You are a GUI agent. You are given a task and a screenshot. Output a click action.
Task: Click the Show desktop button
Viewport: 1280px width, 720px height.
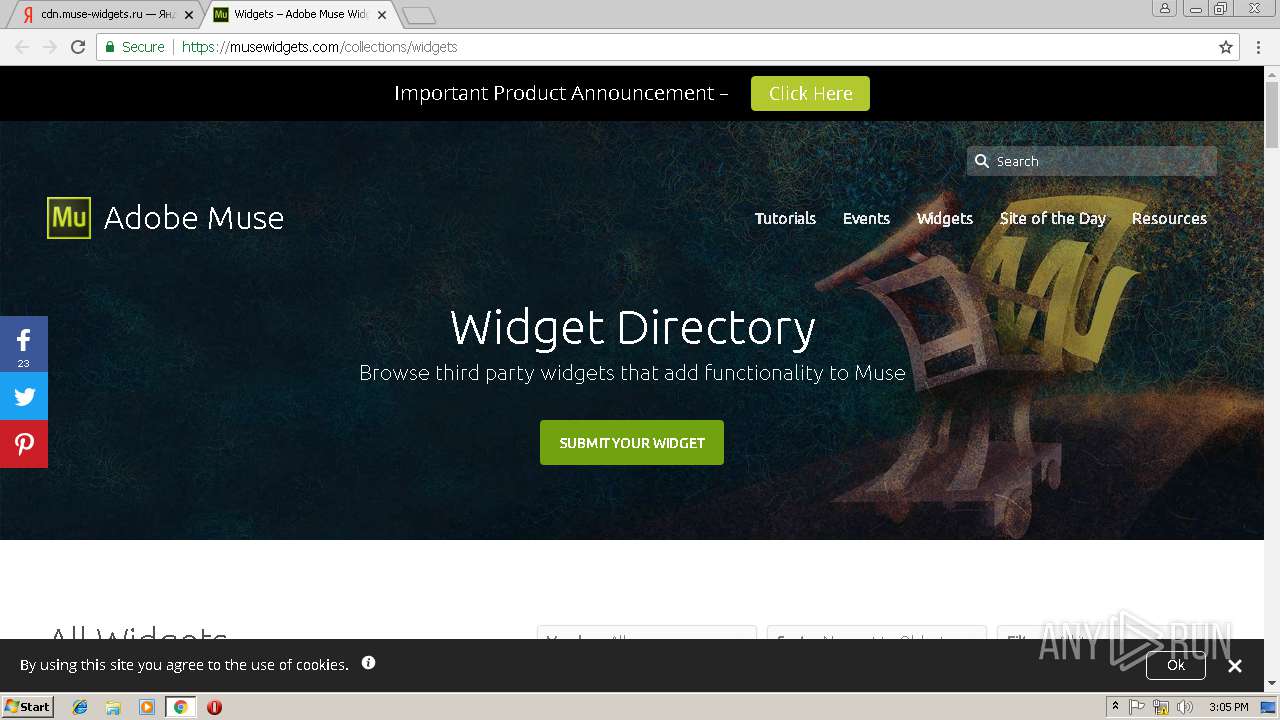(x=1270, y=707)
